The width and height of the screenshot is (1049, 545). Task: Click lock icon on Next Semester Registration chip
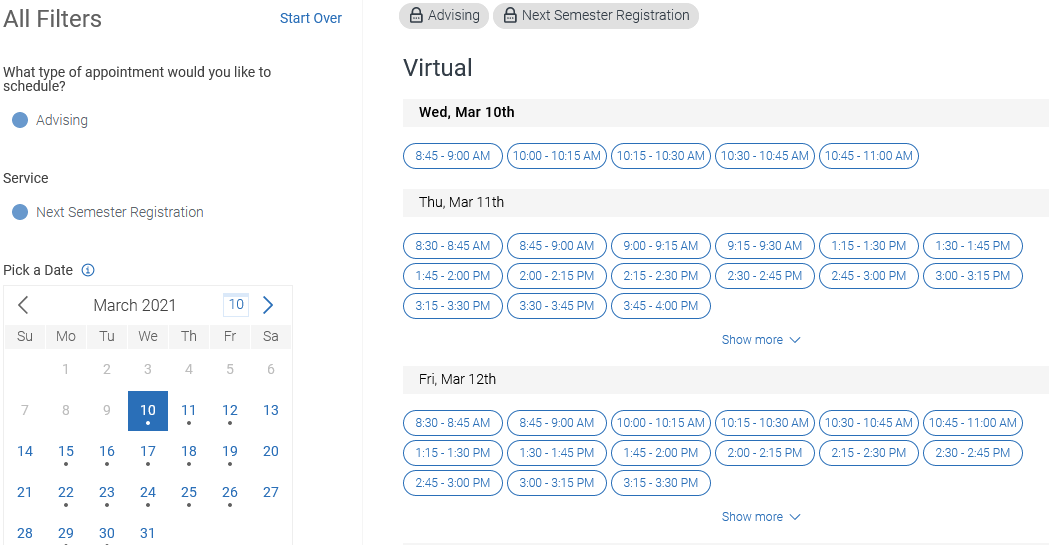[510, 16]
